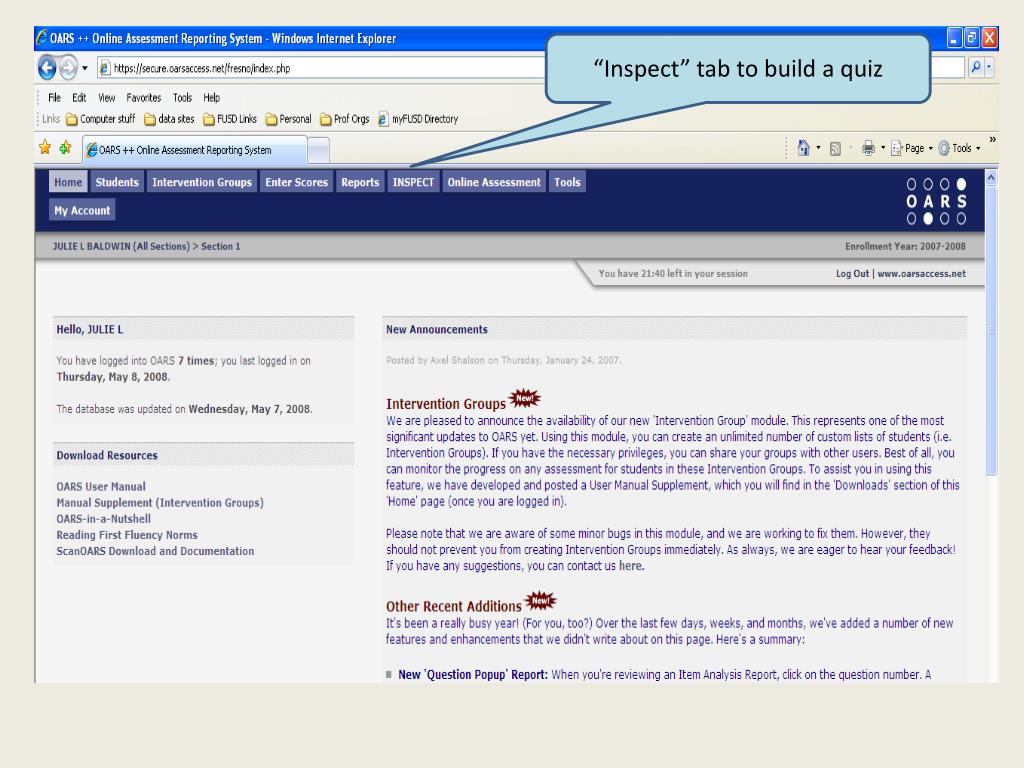This screenshot has width=1024, height=768.
Task: Click the browser Back arrow button
Action: point(47,67)
